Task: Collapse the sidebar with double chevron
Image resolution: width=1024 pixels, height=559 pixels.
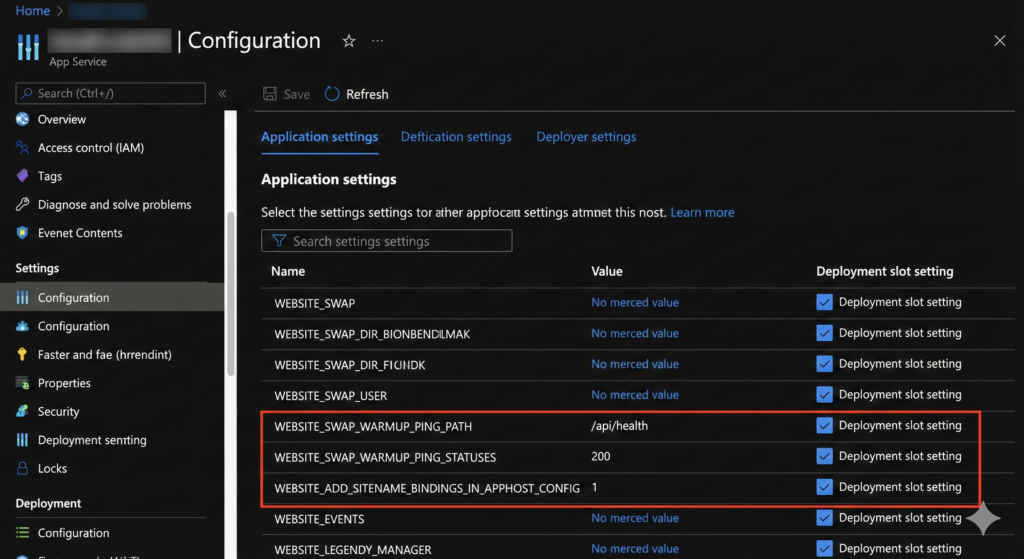Action: tap(222, 94)
